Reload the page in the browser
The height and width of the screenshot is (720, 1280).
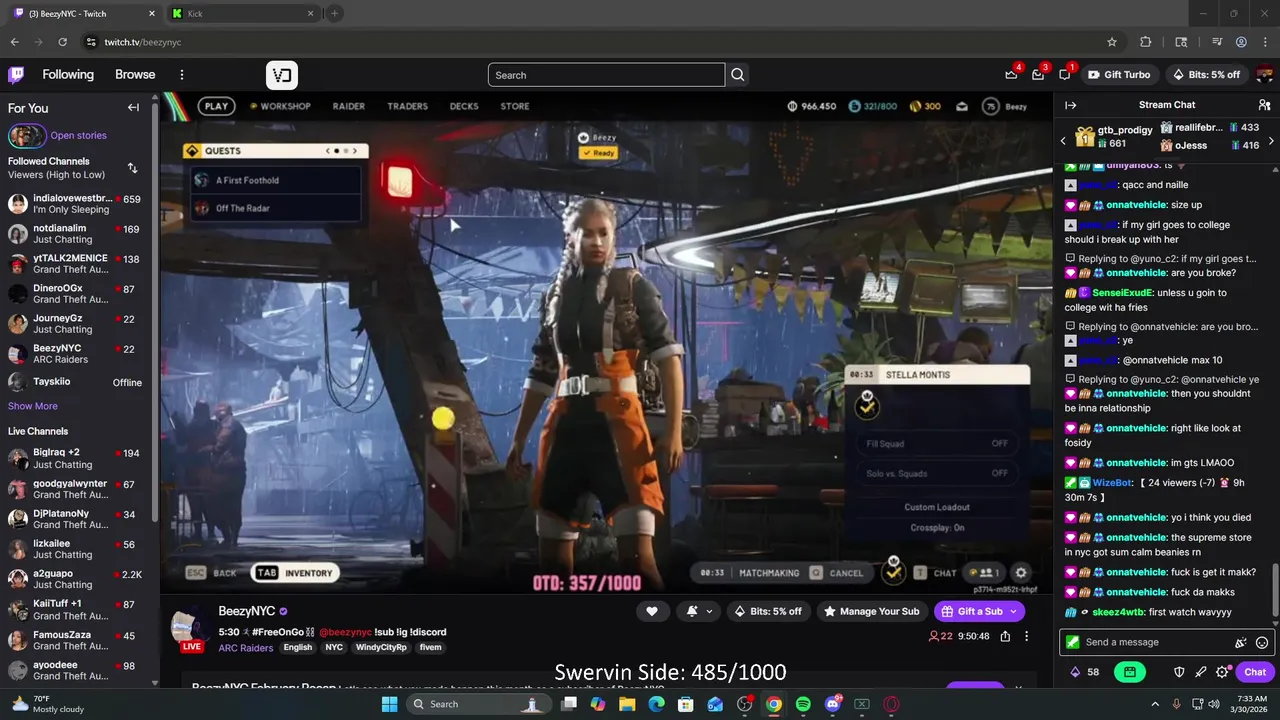pos(62,42)
